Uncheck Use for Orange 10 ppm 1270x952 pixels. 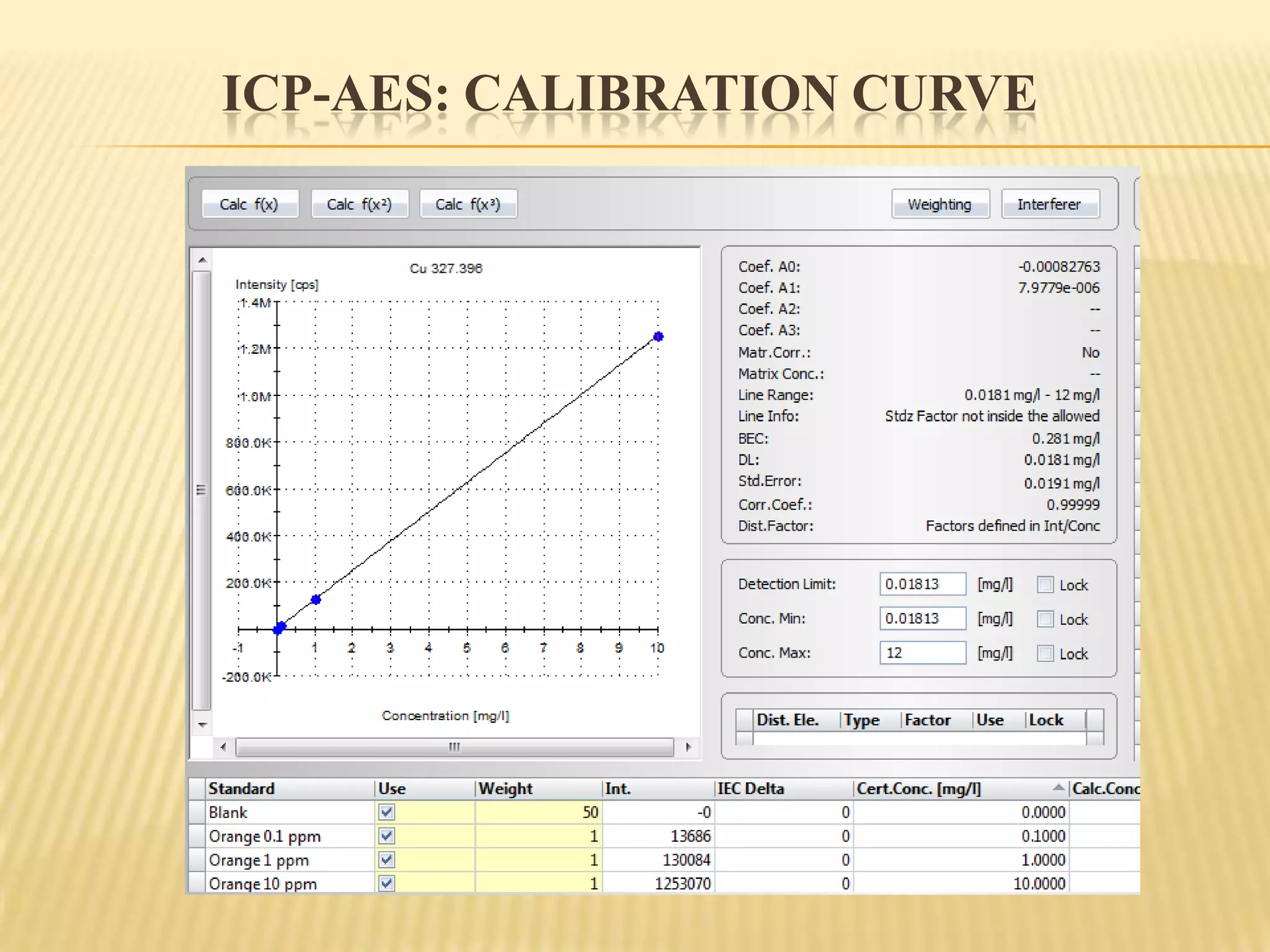(386, 883)
